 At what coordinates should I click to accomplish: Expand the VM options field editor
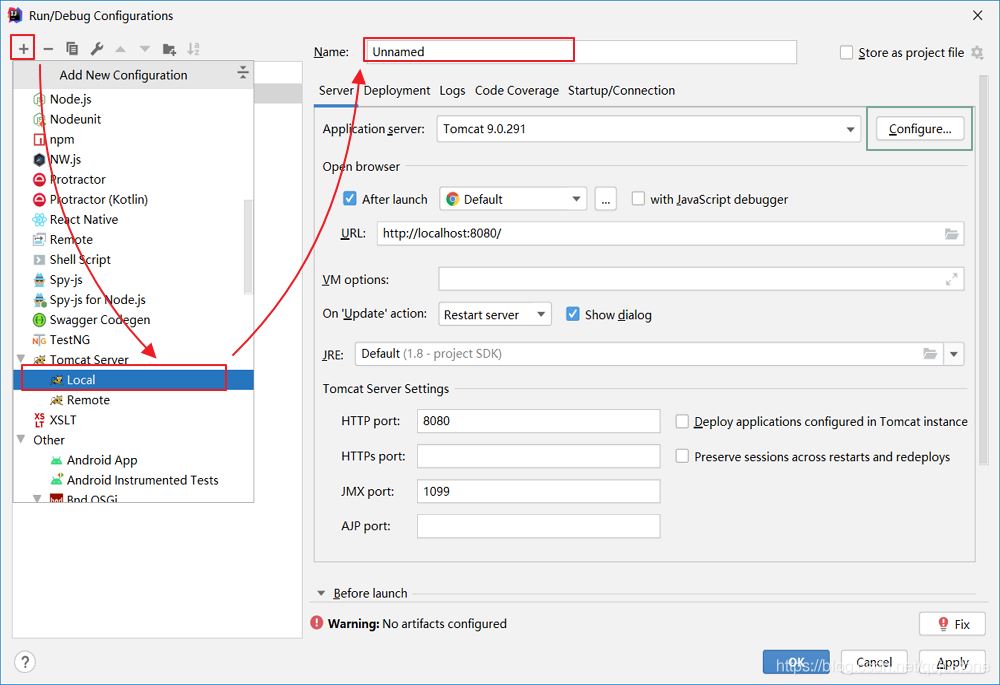[x=951, y=280]
